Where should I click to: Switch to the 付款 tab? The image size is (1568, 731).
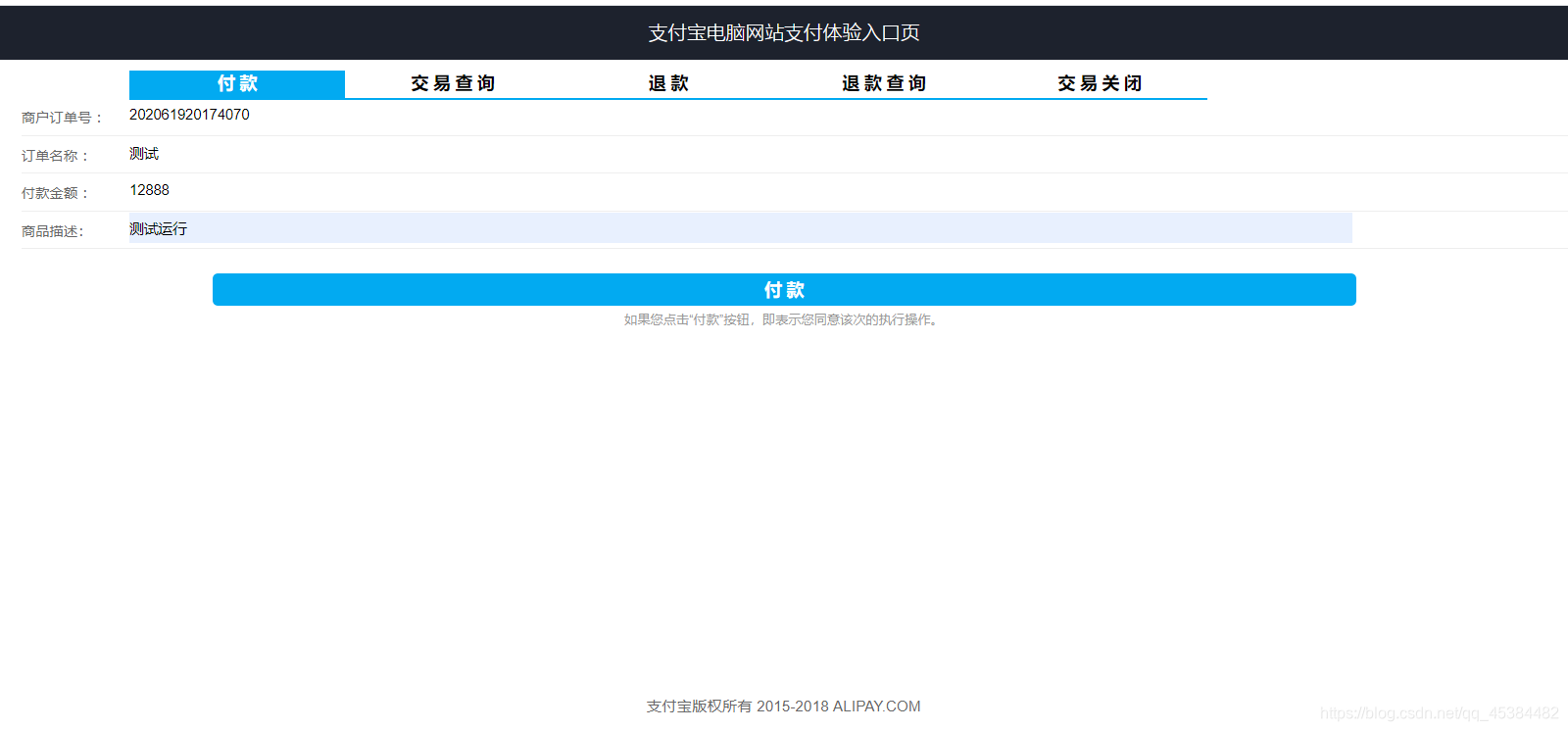237,84
